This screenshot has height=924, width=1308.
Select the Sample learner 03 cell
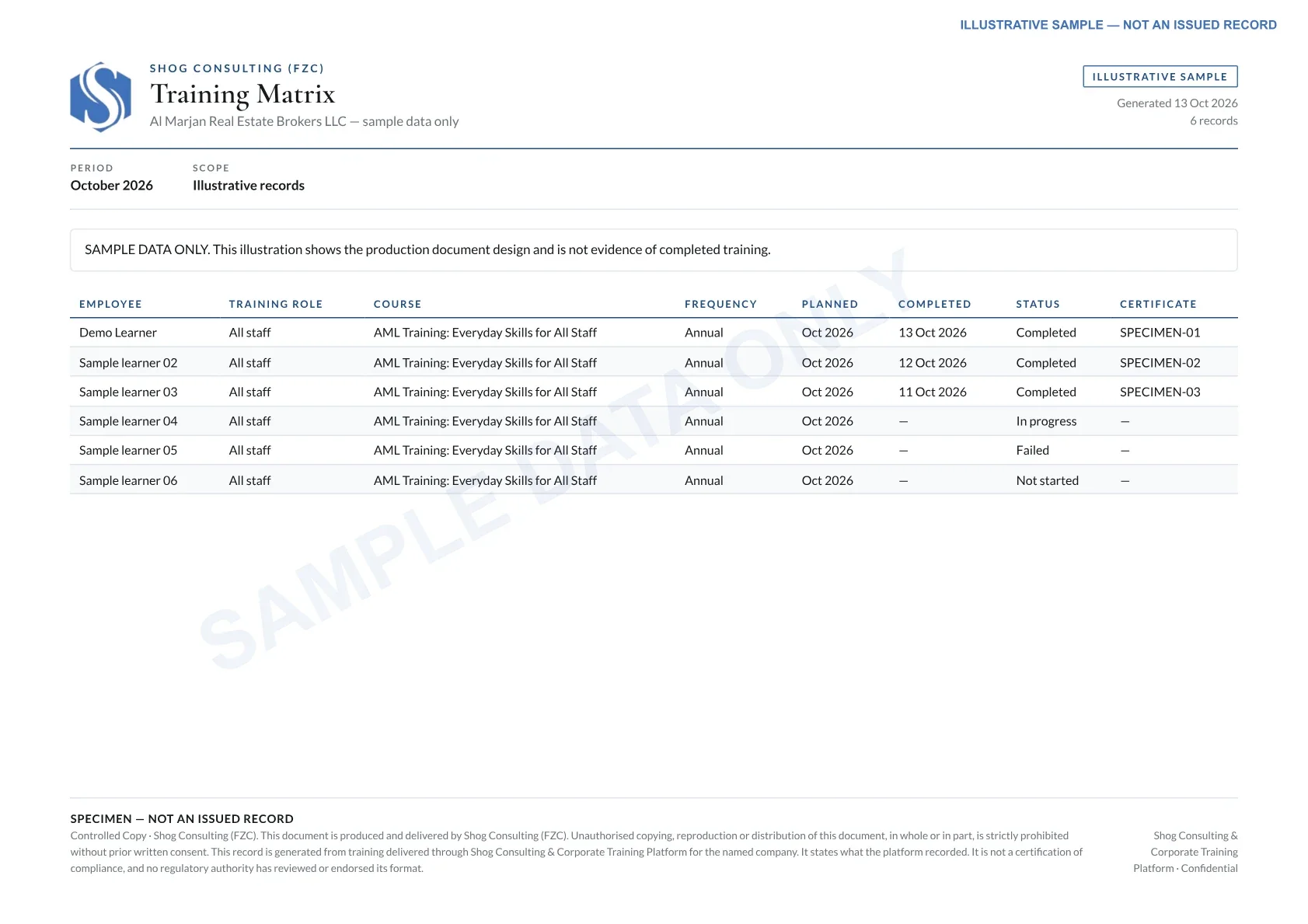128,392
